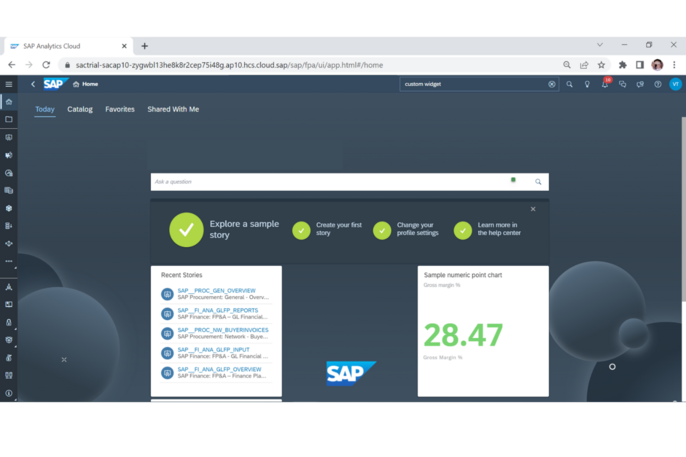The image size is (686, 457).
Task: Click the Ask a question input field
Action: 330,182
